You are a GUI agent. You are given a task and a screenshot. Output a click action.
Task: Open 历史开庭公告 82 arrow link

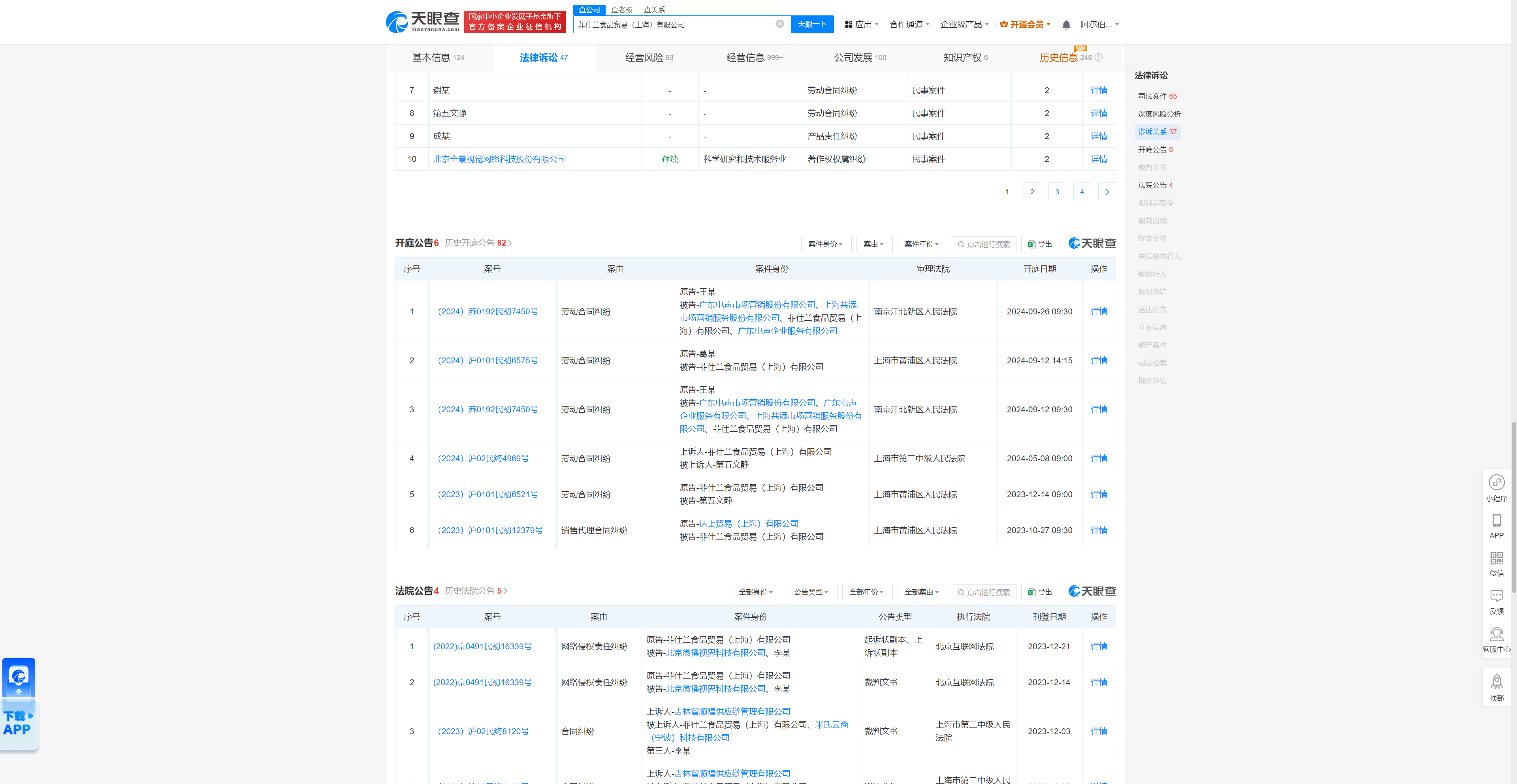pos(478,243)
